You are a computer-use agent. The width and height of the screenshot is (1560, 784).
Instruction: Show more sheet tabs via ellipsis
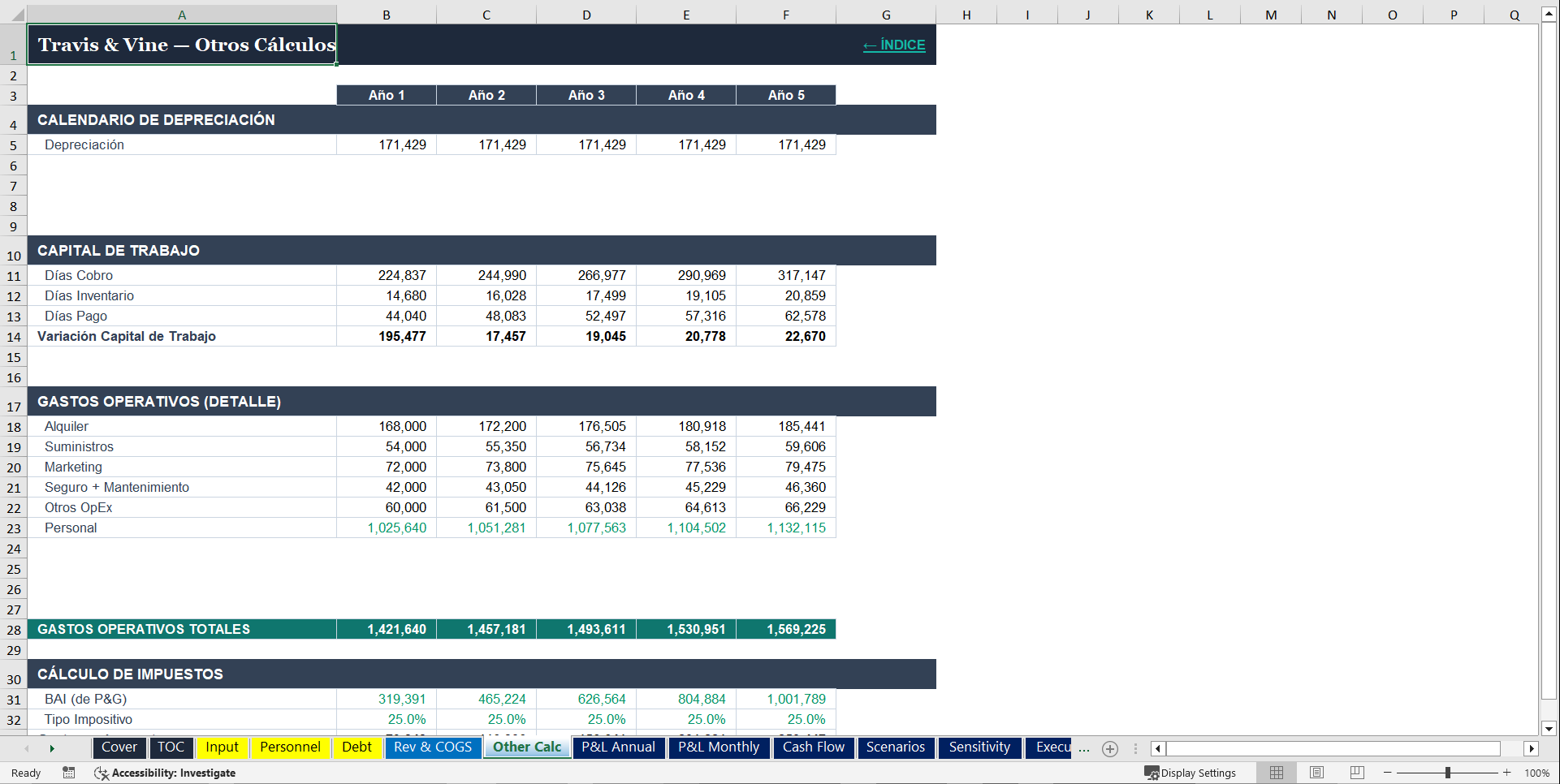point(1084,748)
